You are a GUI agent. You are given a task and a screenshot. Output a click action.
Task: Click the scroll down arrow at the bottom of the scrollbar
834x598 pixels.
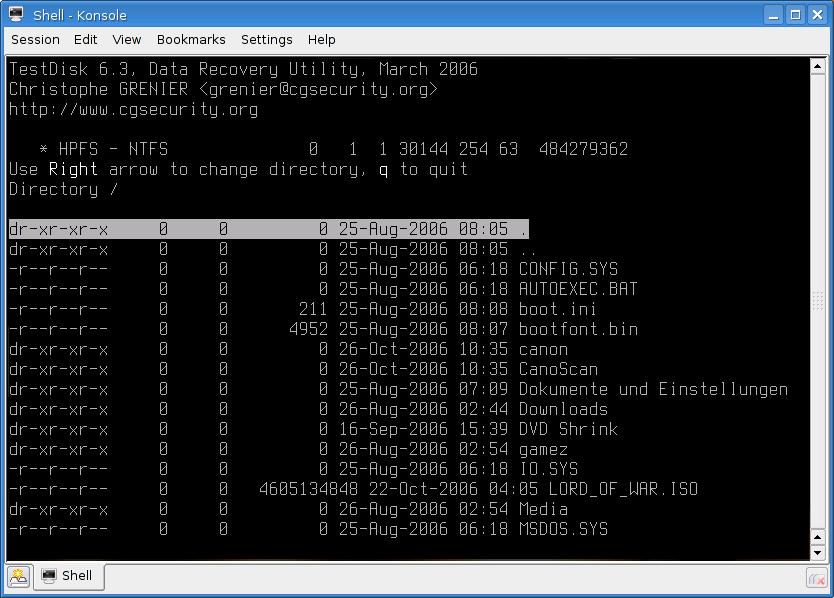(818, 553)
